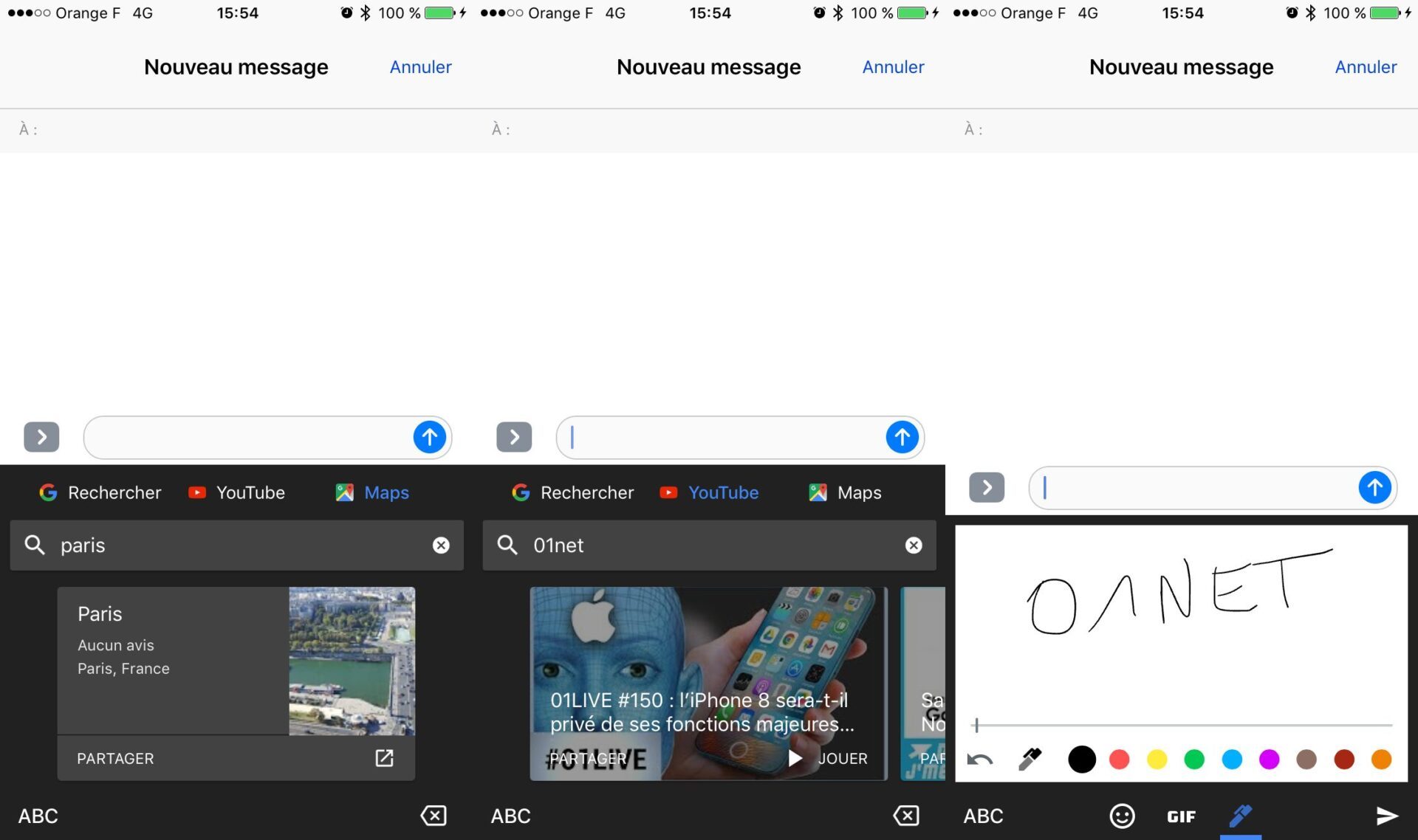
Task: Tap the À: recipient field, Maps screen
Action: pos(236,130)
